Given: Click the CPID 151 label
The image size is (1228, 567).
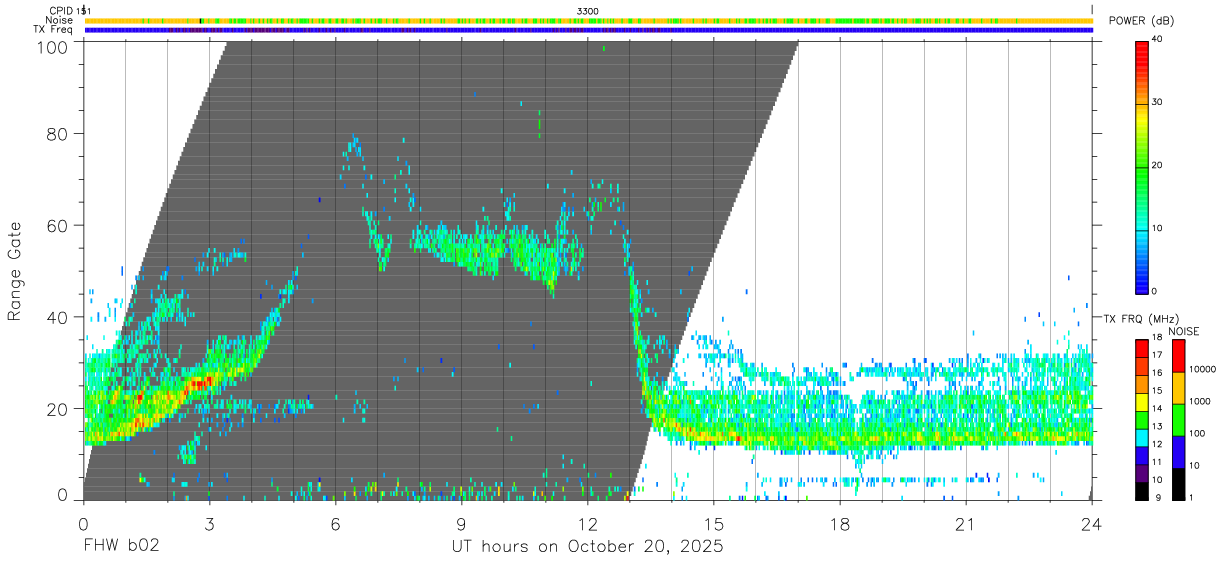Looking at the screenshot, I should [70, 11].
